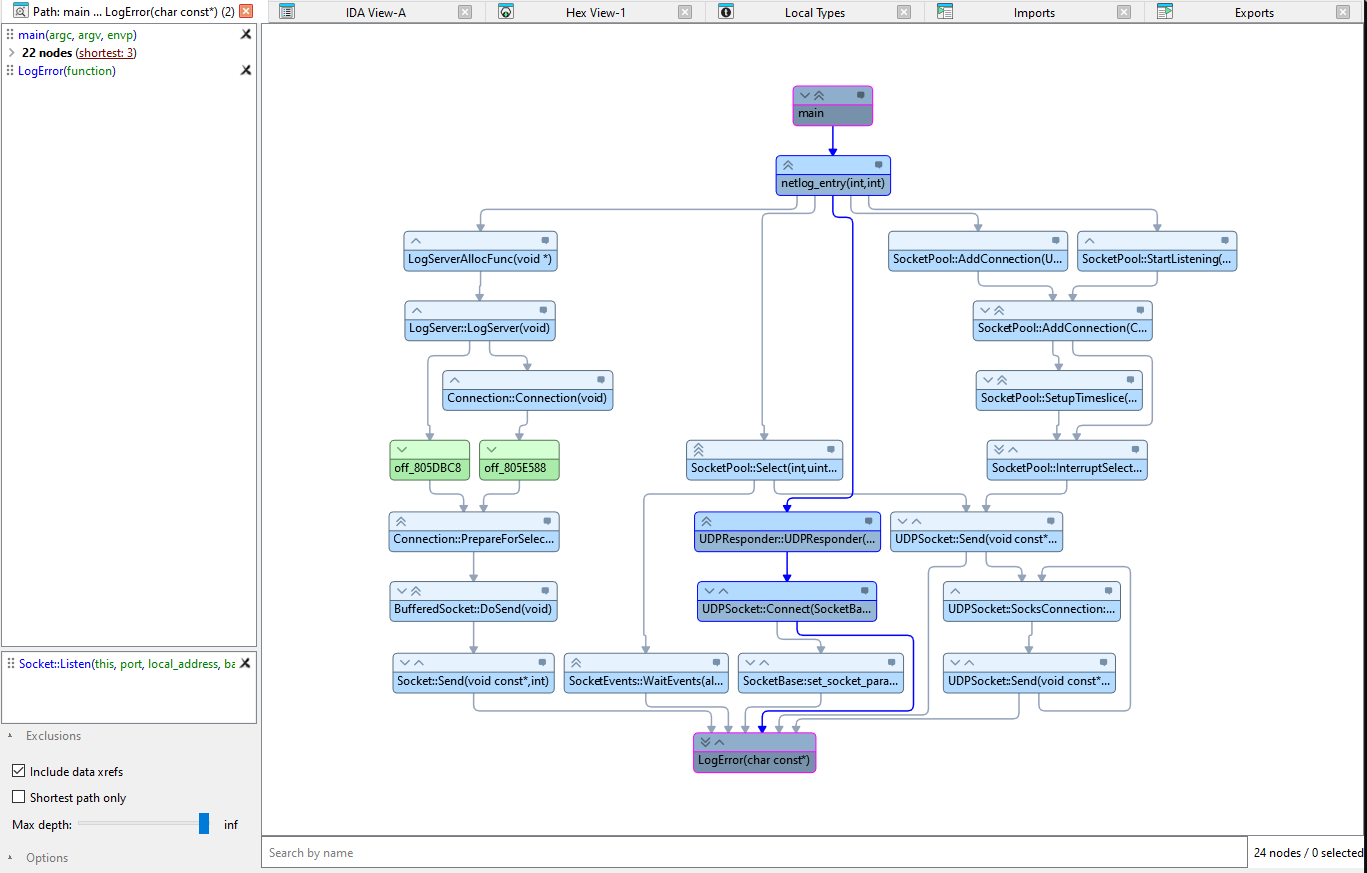This screenshot has height=873, width=1367.
Task: Enable the Shortest path only checkbox
Action: [19, 797]
